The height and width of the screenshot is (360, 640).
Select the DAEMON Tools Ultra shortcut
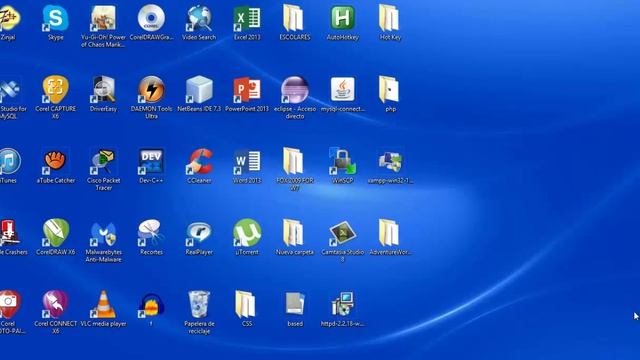[151, 90]
